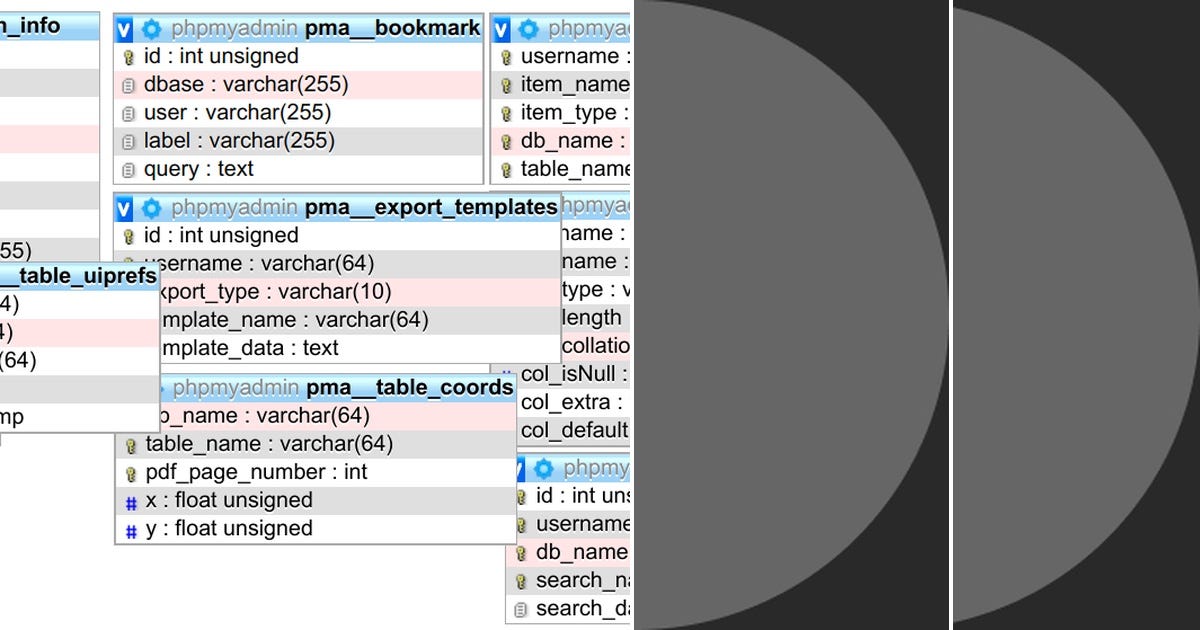
Task: Toggle the V badge on pma__export_templates table
Action: (124, 208)
